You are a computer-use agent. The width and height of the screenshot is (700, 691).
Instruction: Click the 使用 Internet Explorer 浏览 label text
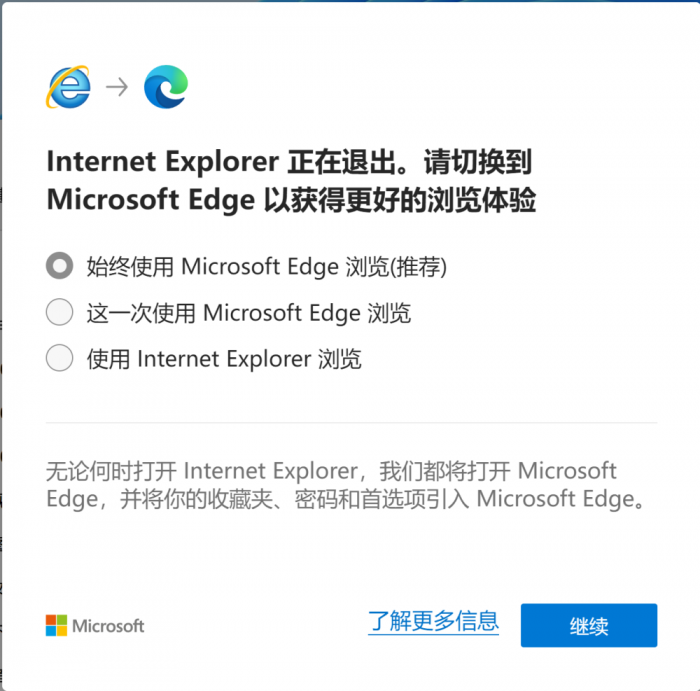pos(224,358)
